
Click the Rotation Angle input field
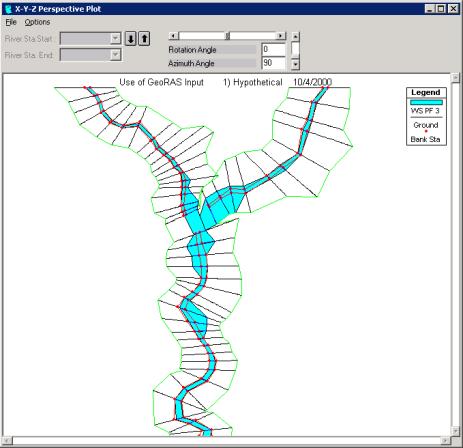[273, 50]
